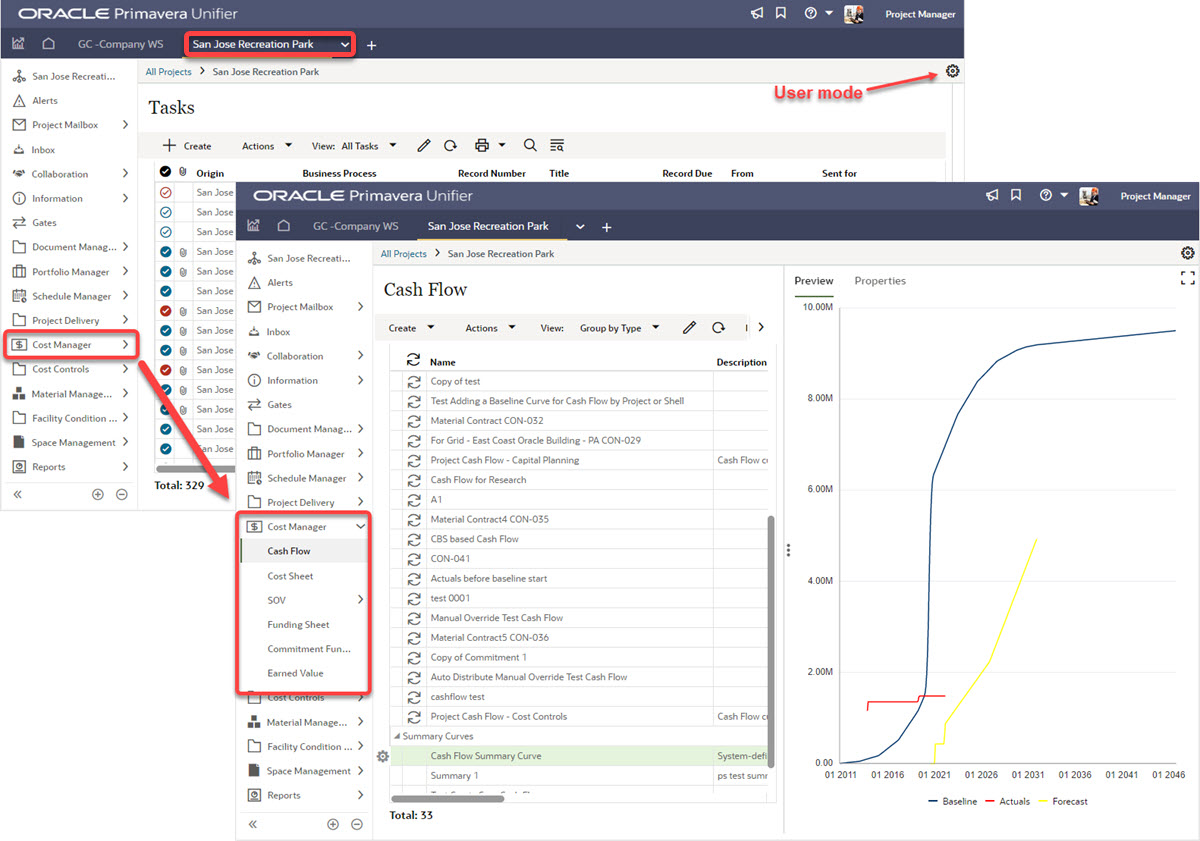The height and width of the screenshot is (841, 1200).
Task: Switch to the Properties tab
Action: [x=880, y=281]
